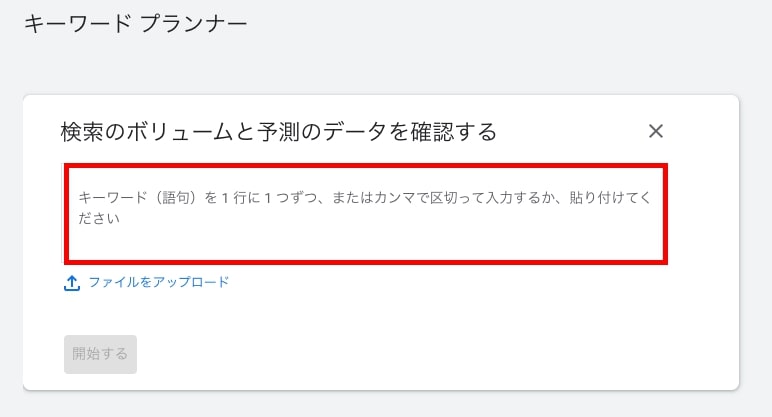Viewport: 772px width, 417px height.
Task: Click the ください placeholder line in the text area
Action: point(100,218)
